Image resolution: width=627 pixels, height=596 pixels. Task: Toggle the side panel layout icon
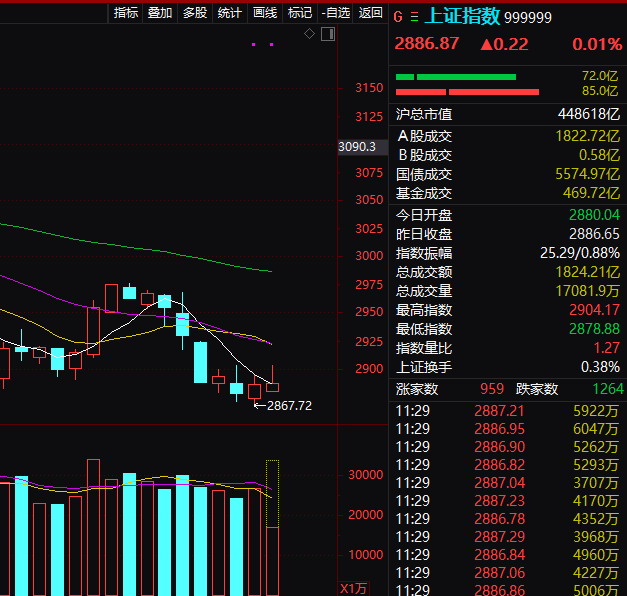328,34
